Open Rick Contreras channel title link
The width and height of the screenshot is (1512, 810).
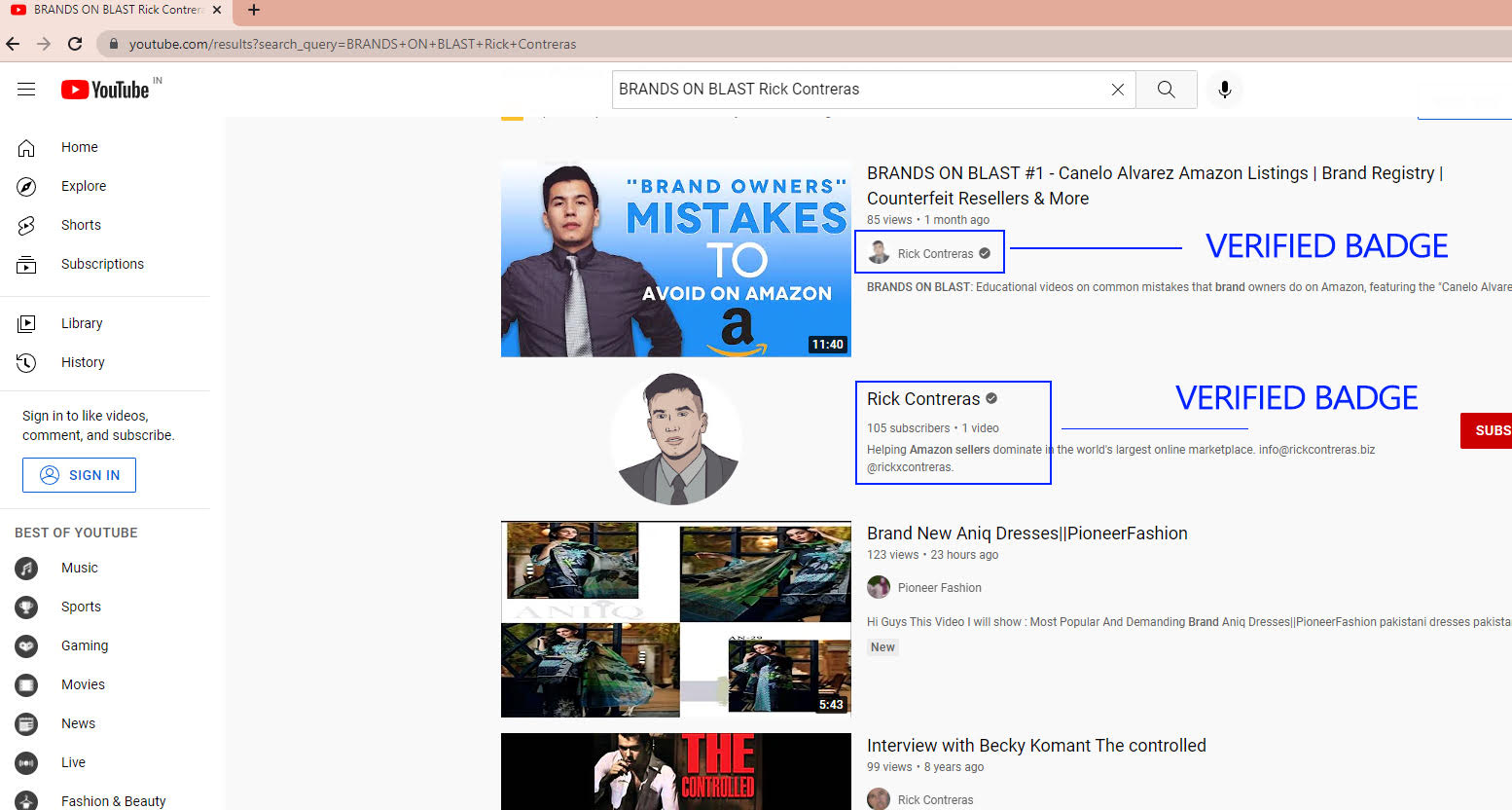pos(923,399)
